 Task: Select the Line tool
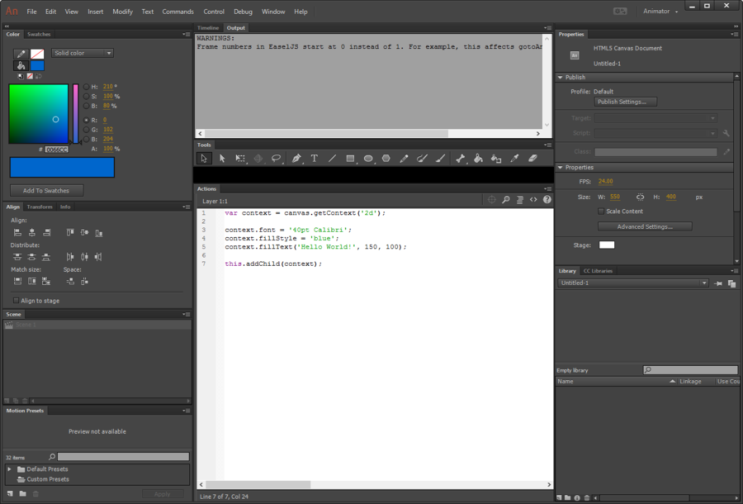coord(332,158)
